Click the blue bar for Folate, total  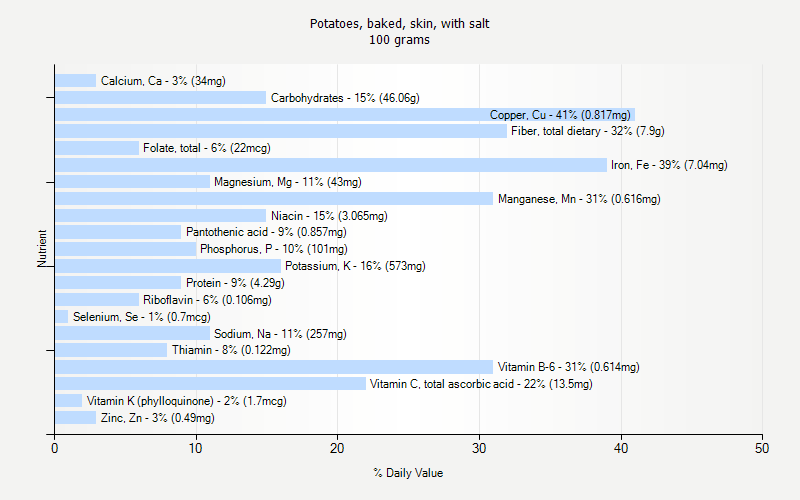click(x=97, y=148)
